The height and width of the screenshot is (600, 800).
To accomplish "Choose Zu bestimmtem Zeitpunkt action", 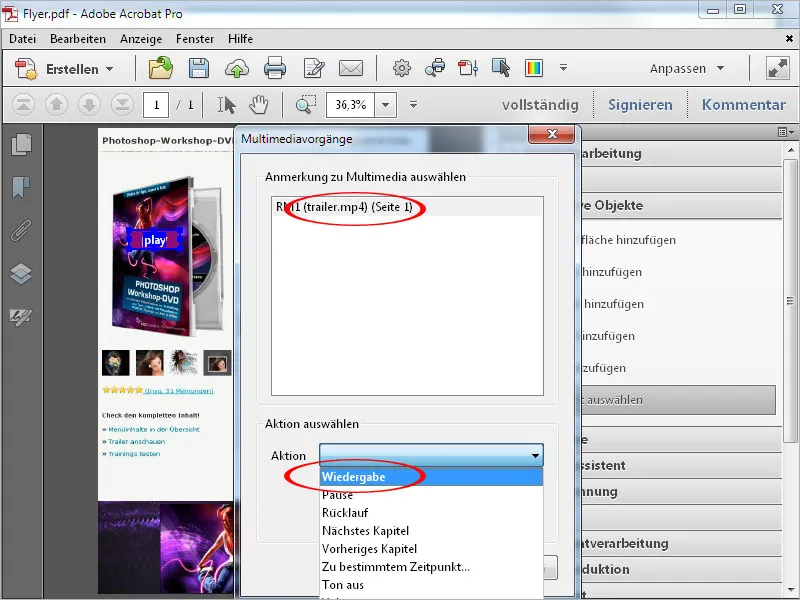I will point(431,566).
